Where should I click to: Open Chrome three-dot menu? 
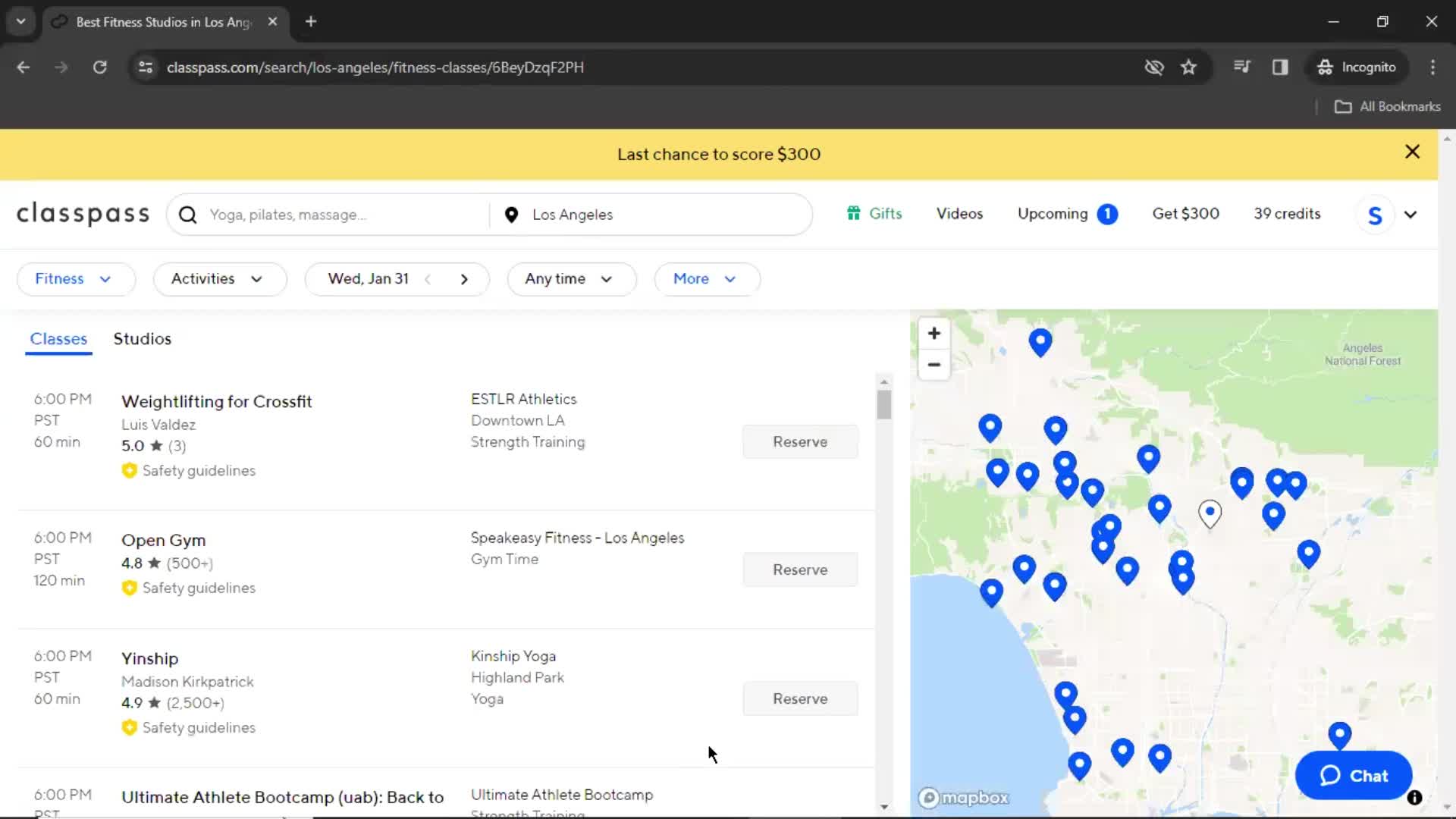(1432, 67)
